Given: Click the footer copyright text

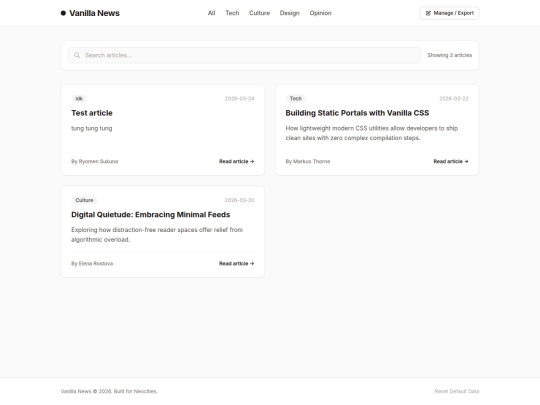Looking at the screenshot, I should tap(109, 391).
